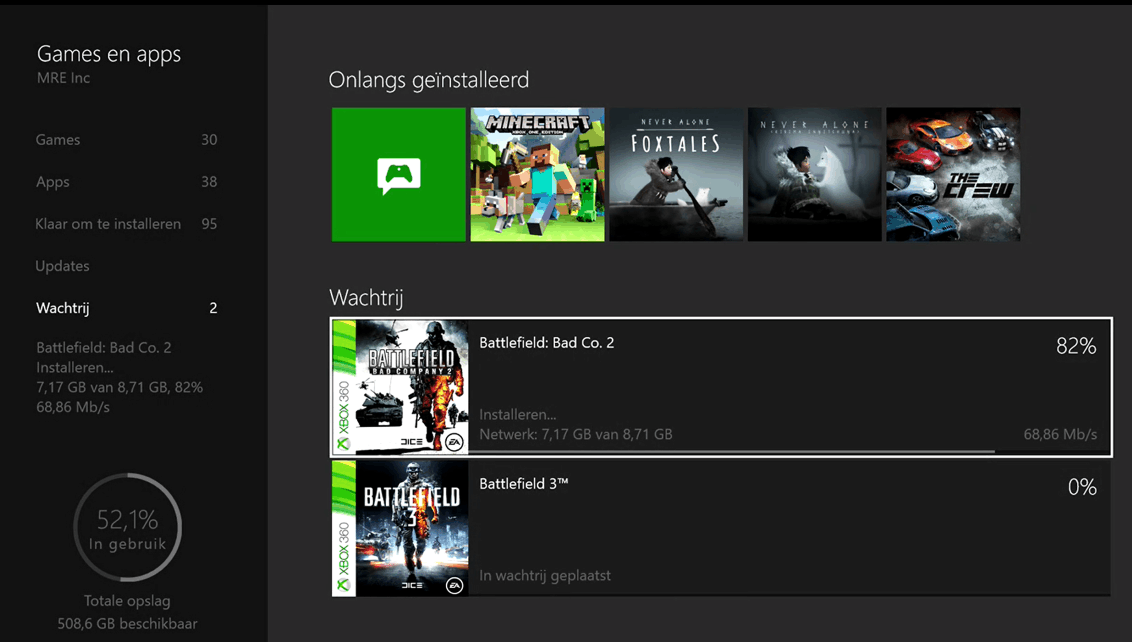Click 'In wachtrij geplaatst' status text
The height and width of the screenshot is (642, 1132).
[x=544, y=576]
